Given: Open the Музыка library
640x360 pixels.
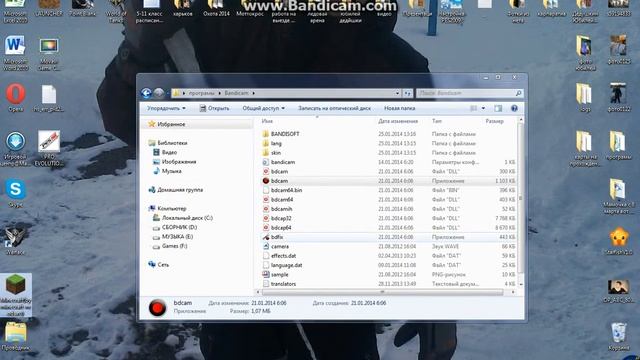Looking at the screenshot, I should pos(171,171).
